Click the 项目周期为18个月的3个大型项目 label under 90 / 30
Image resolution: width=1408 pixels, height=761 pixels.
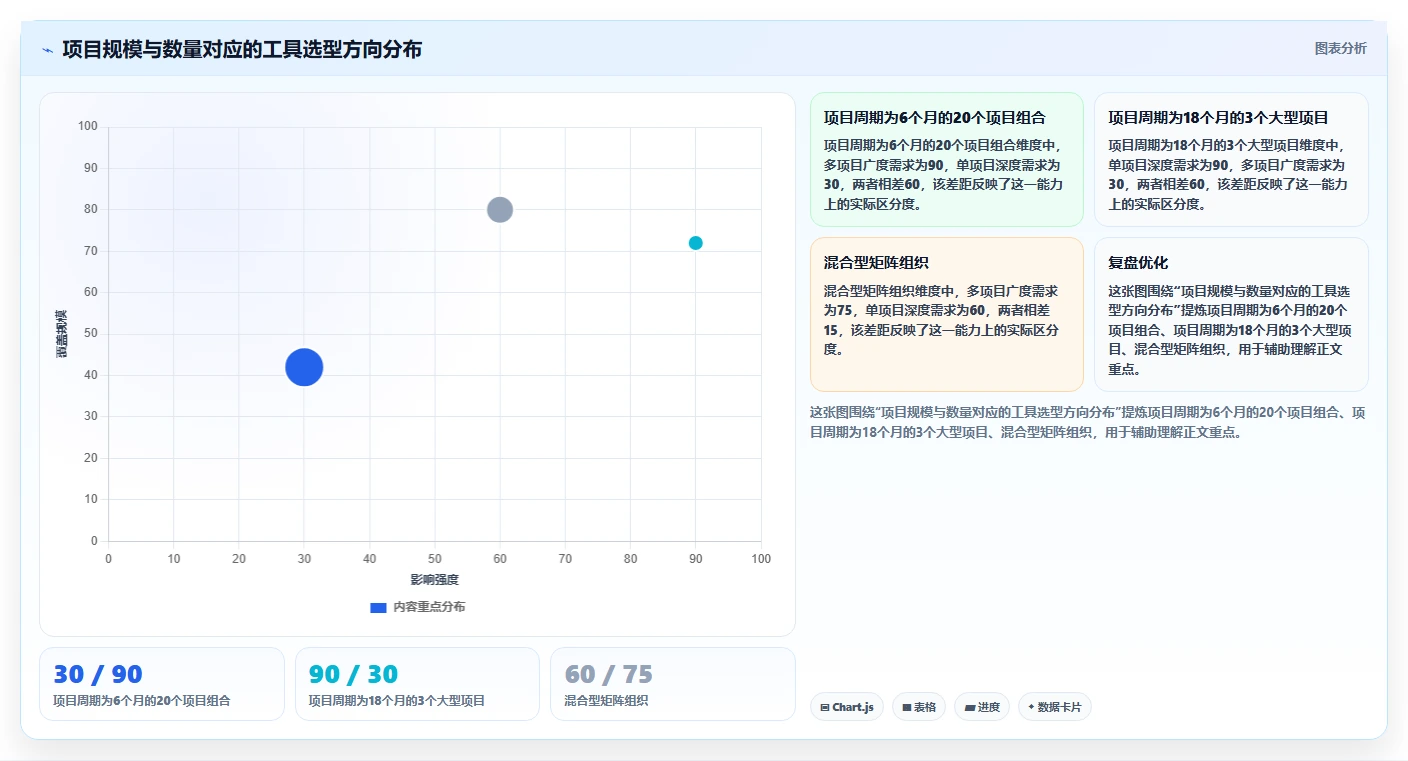397,701
